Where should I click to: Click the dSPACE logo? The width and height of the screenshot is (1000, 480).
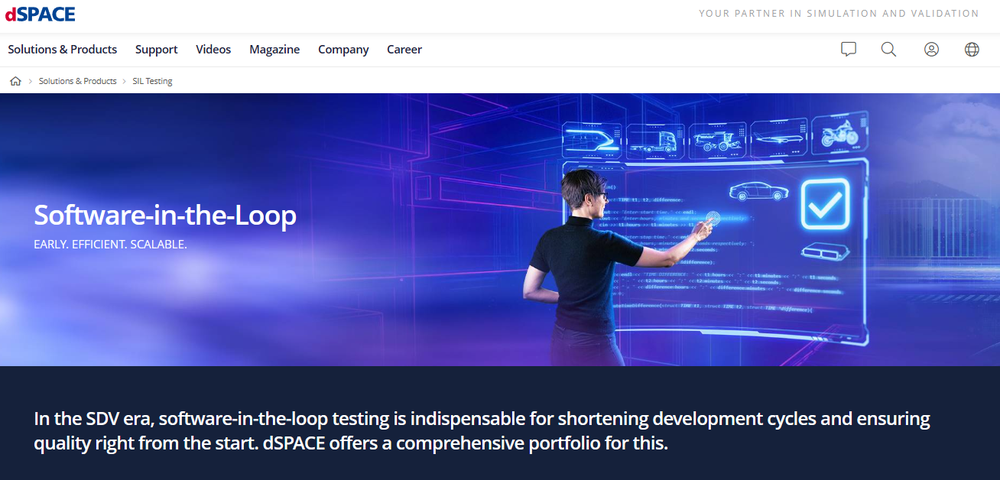40,14
